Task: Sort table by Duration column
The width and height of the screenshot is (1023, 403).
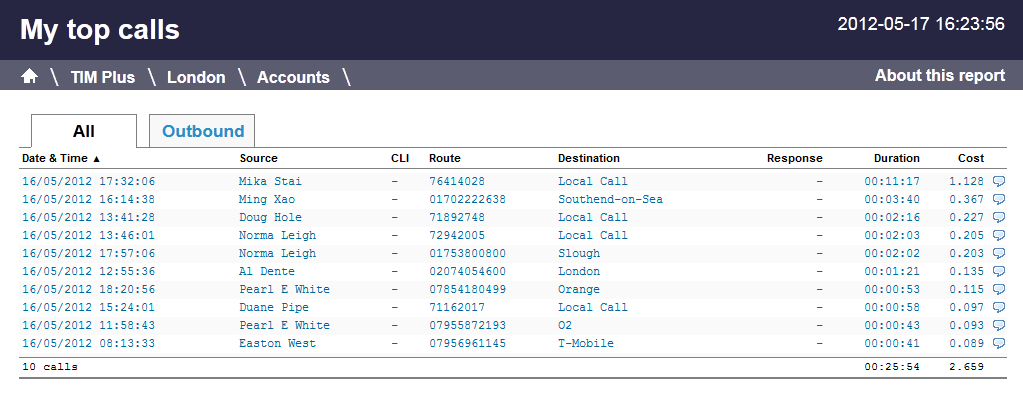Action: point(896,158)
